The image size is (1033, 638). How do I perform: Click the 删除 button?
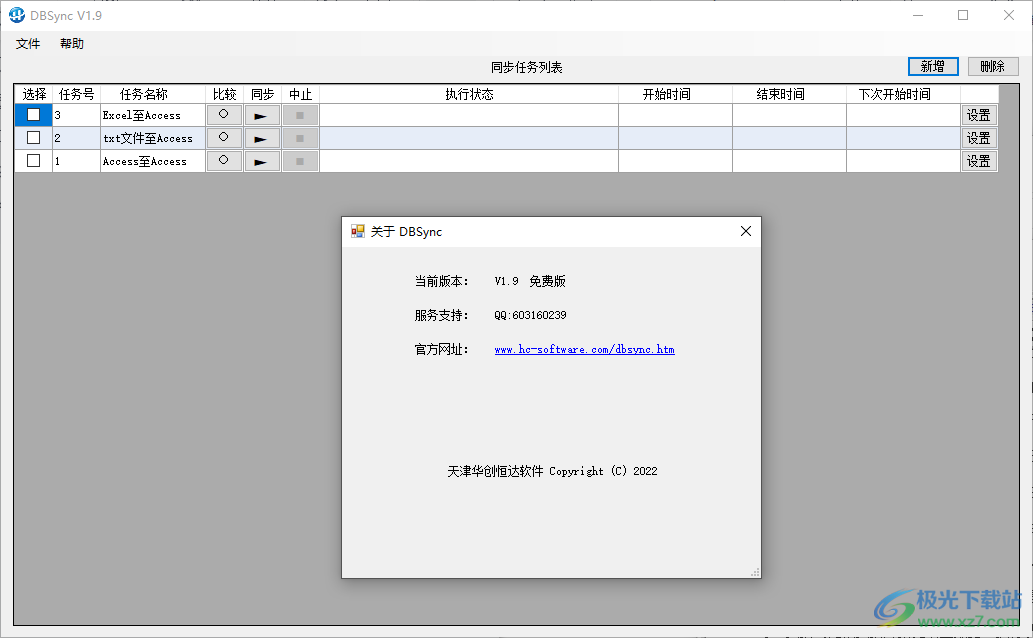[993, 67]
